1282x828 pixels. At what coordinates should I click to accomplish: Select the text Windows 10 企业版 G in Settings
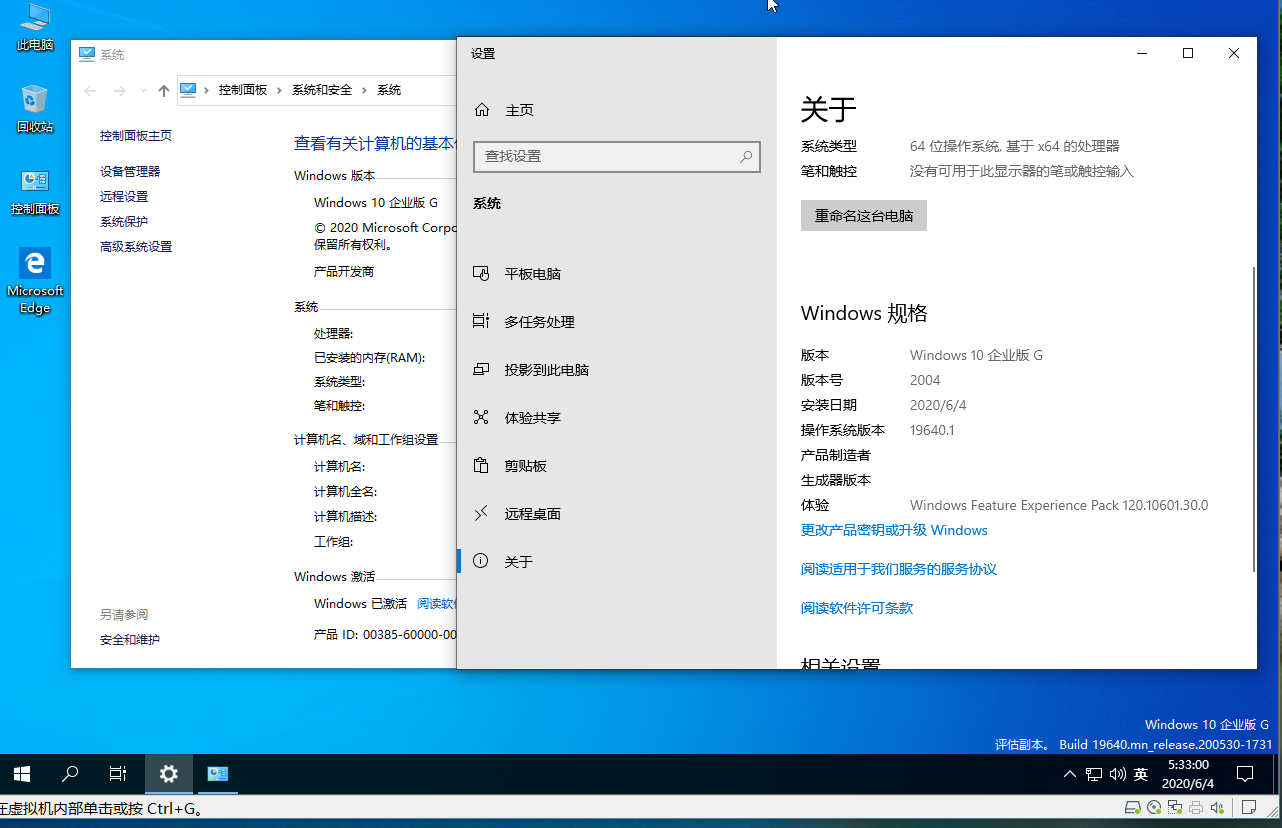tap(976, 355)
